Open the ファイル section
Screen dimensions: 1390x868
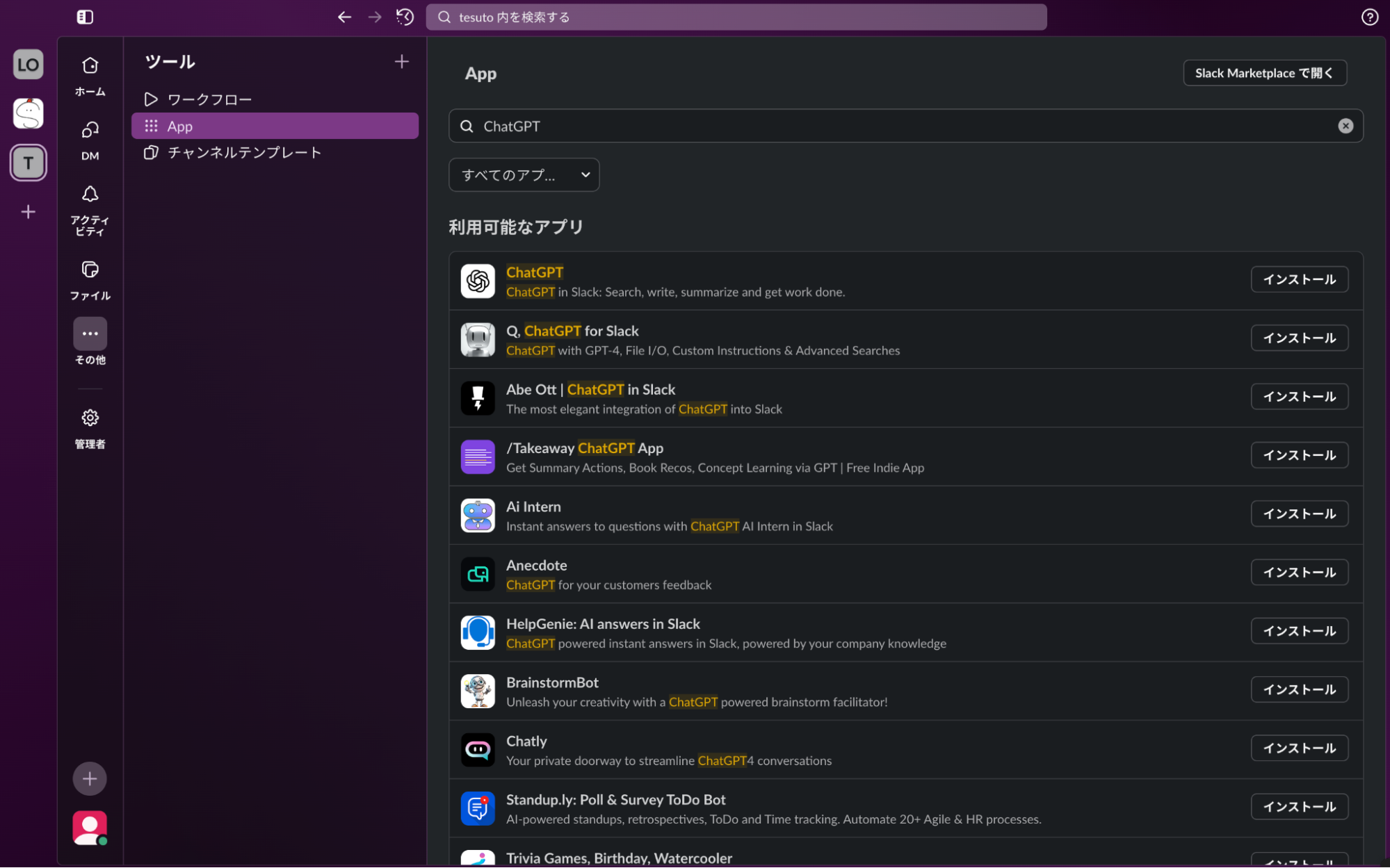pos(89,270)
